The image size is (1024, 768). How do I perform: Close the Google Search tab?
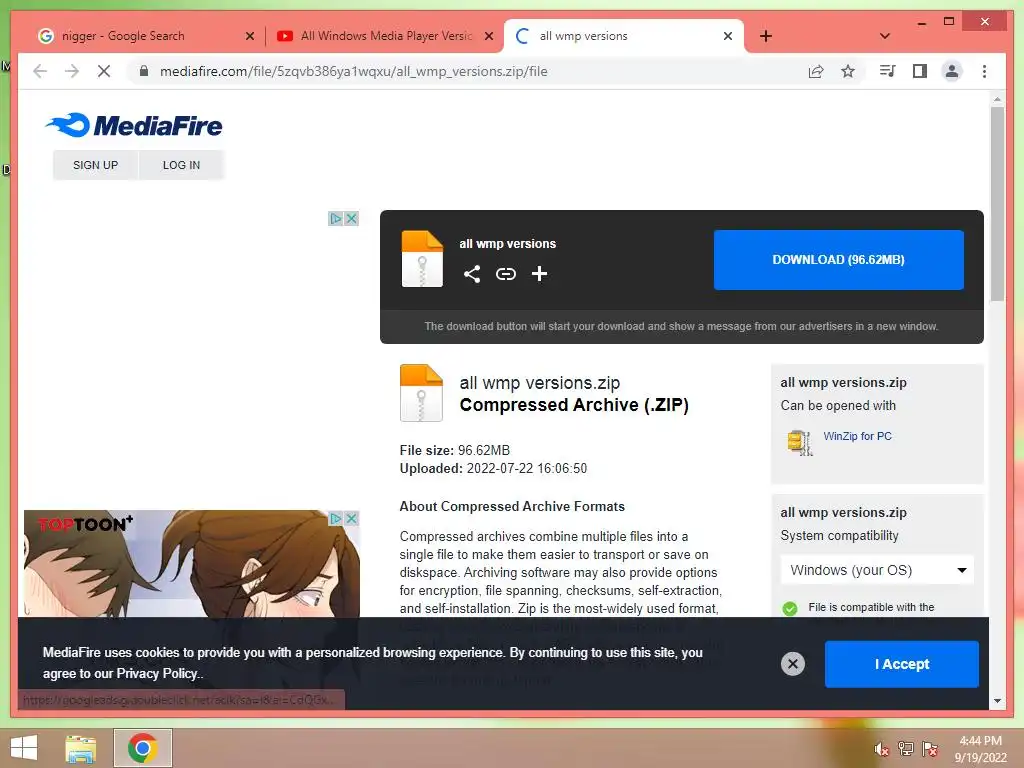(x=249, y=36)
